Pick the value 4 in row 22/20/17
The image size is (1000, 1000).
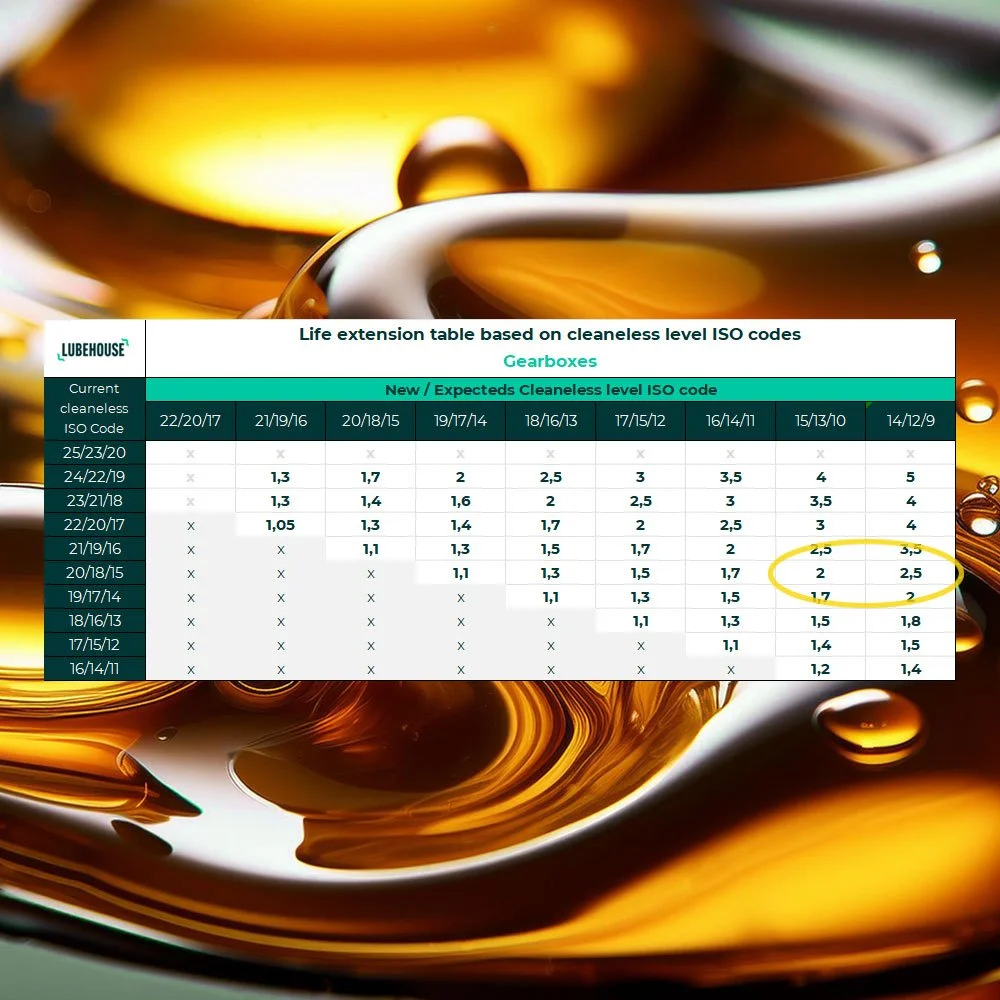911,525
